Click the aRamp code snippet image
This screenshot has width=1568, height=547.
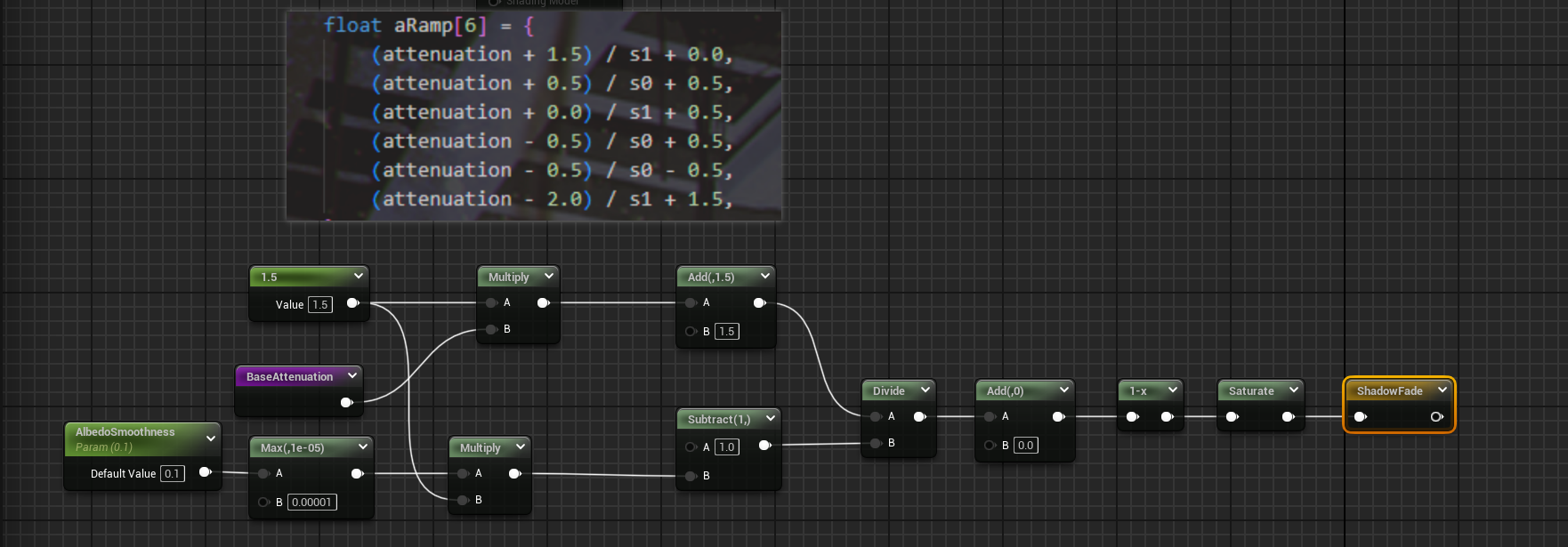[534, 116]
